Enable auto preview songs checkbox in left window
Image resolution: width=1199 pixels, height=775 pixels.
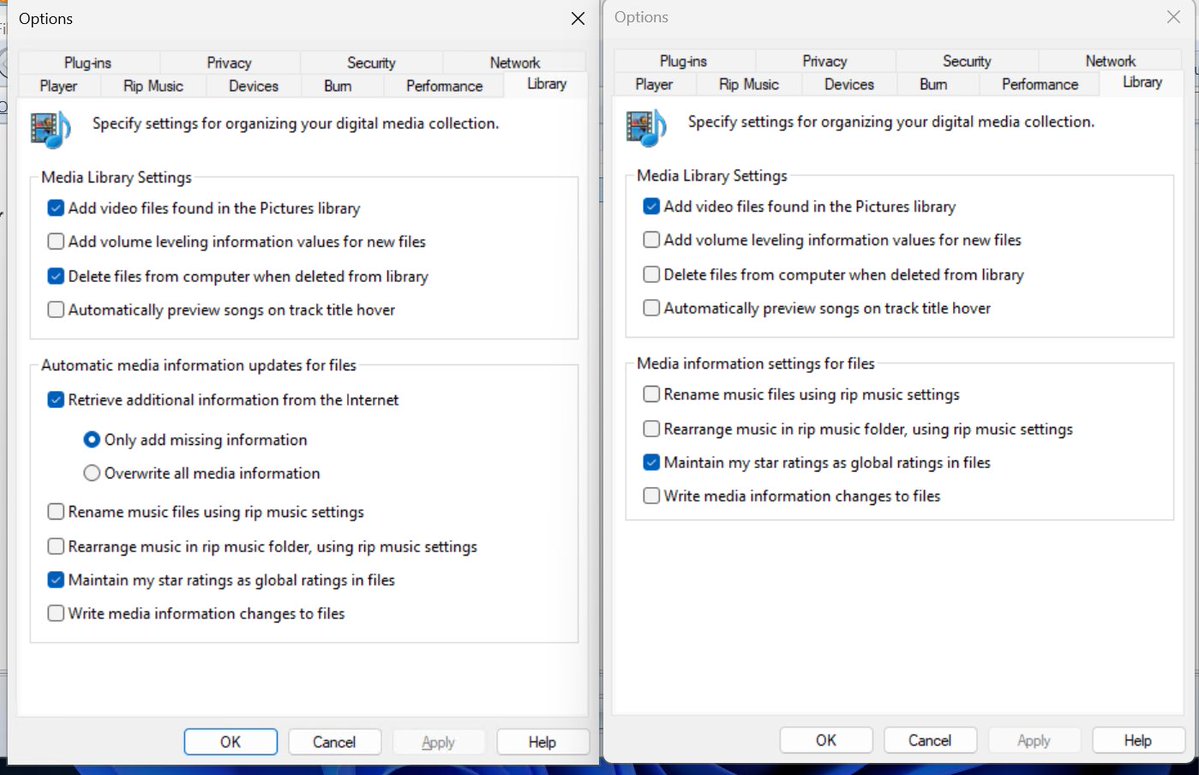coord(56,310)
